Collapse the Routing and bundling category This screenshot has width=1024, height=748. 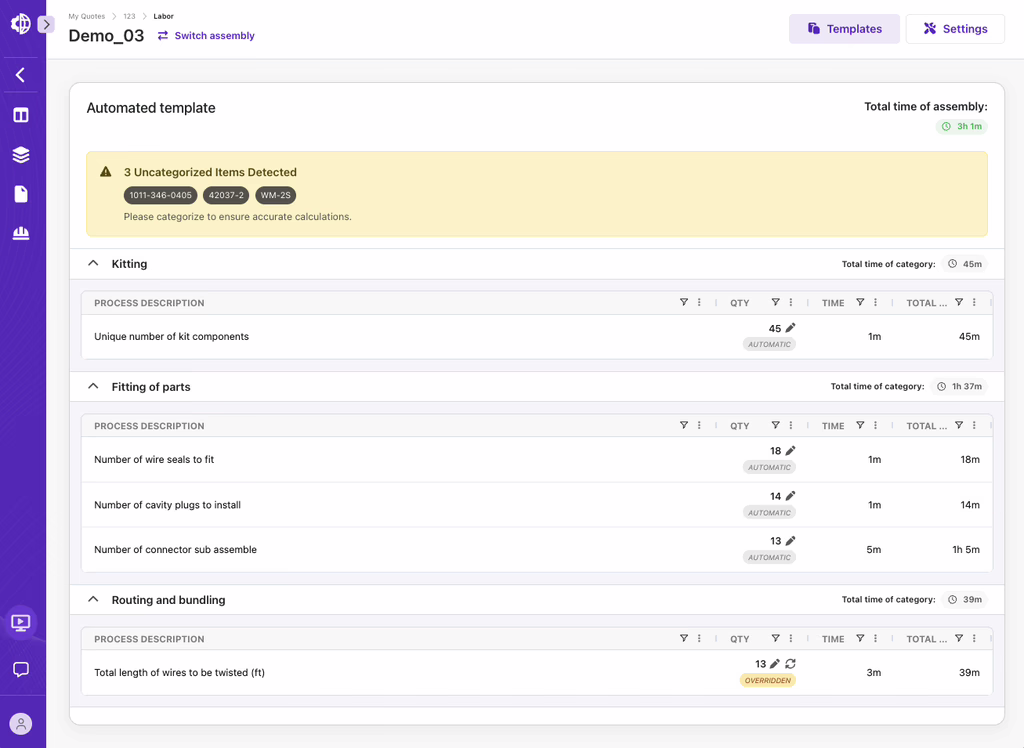pyautogui.click(x=93, y=600)
